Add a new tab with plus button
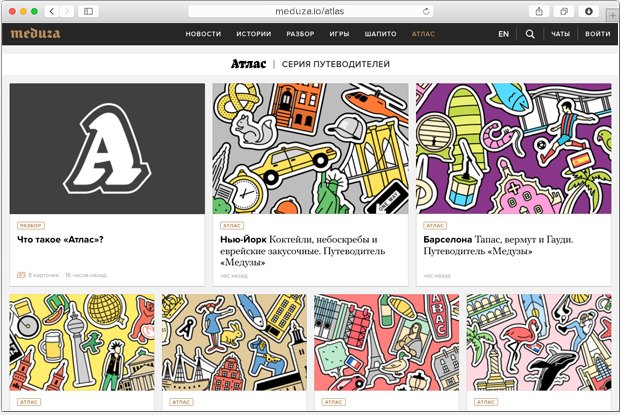 (x=612, y=16)
